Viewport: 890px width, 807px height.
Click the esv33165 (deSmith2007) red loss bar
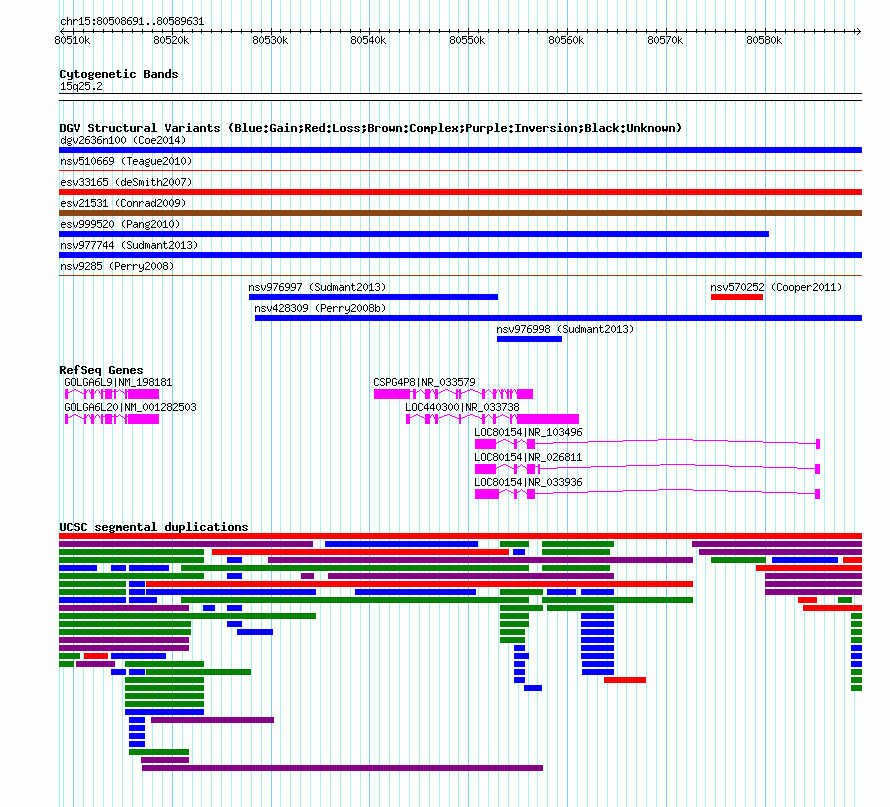click(x=460, y=192)
